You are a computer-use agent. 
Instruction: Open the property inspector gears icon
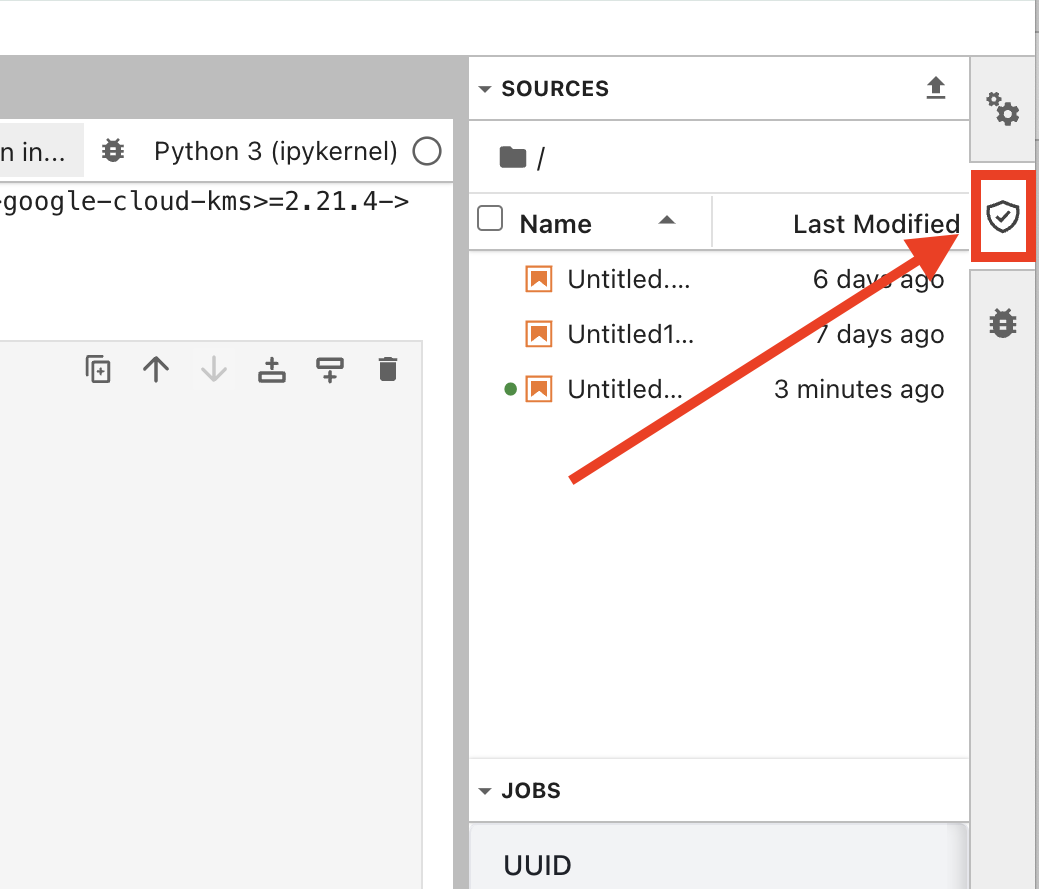click(x=1002, y=109)
